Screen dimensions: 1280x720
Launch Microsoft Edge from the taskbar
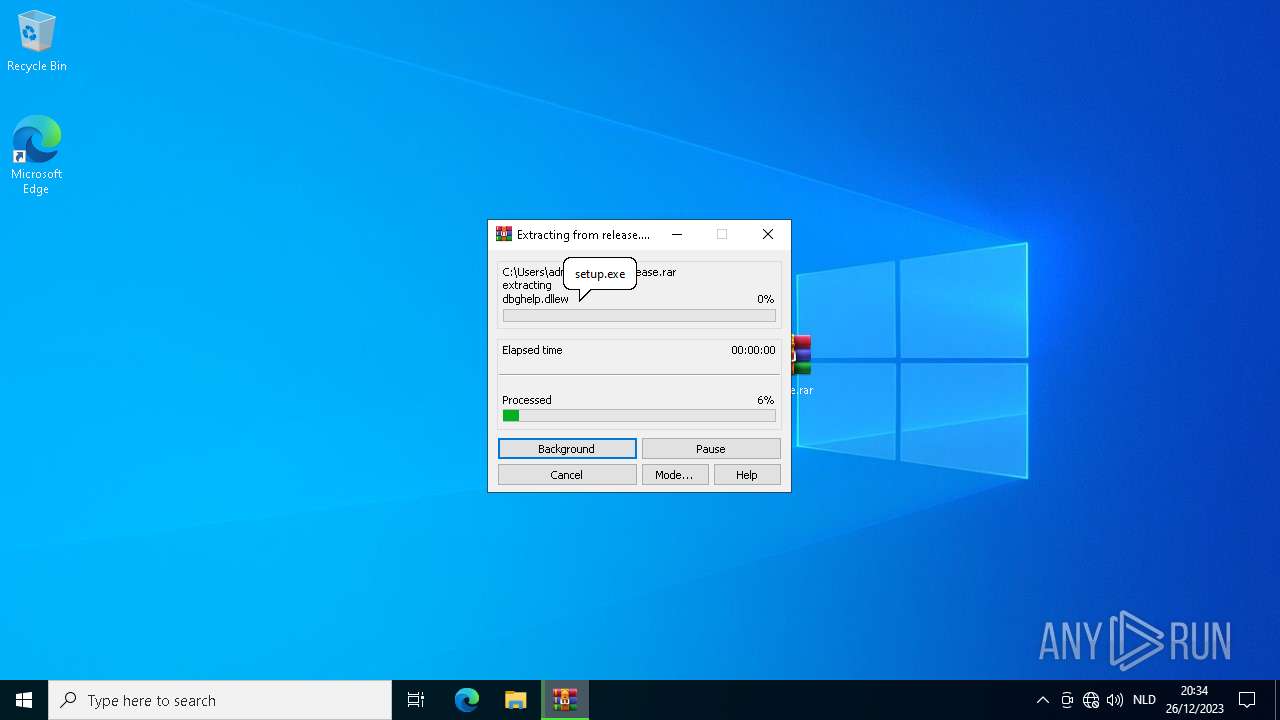pyautogui.click(x=467, y=700)
